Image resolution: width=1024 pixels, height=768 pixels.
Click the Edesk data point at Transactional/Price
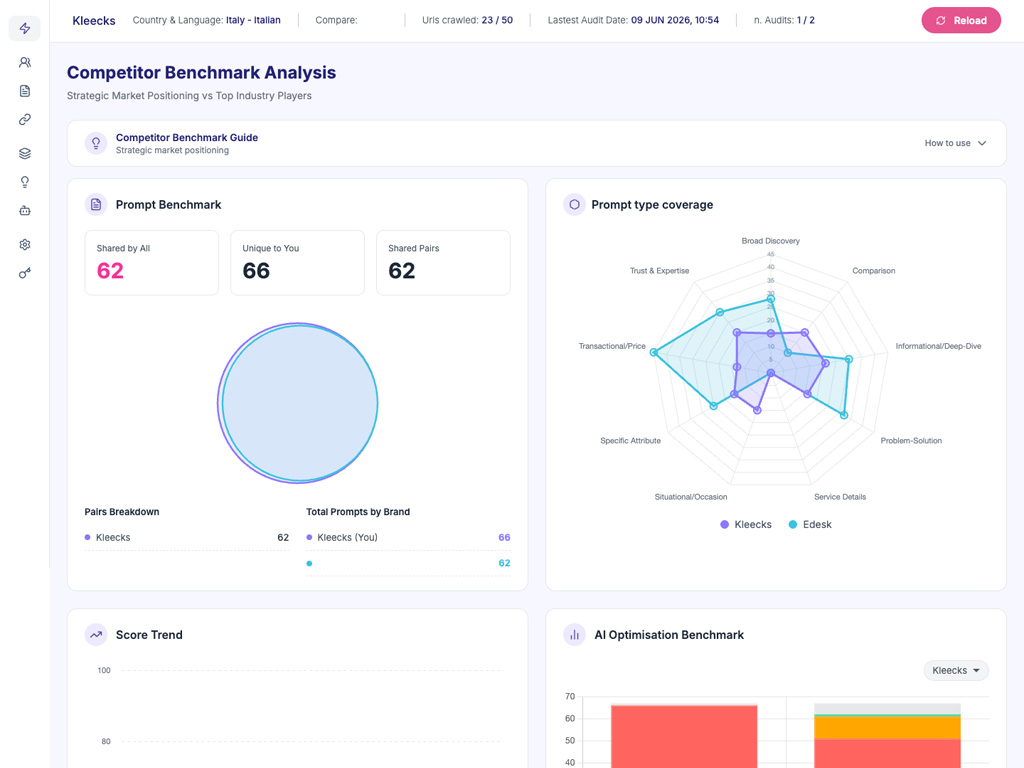click(654, 353)
